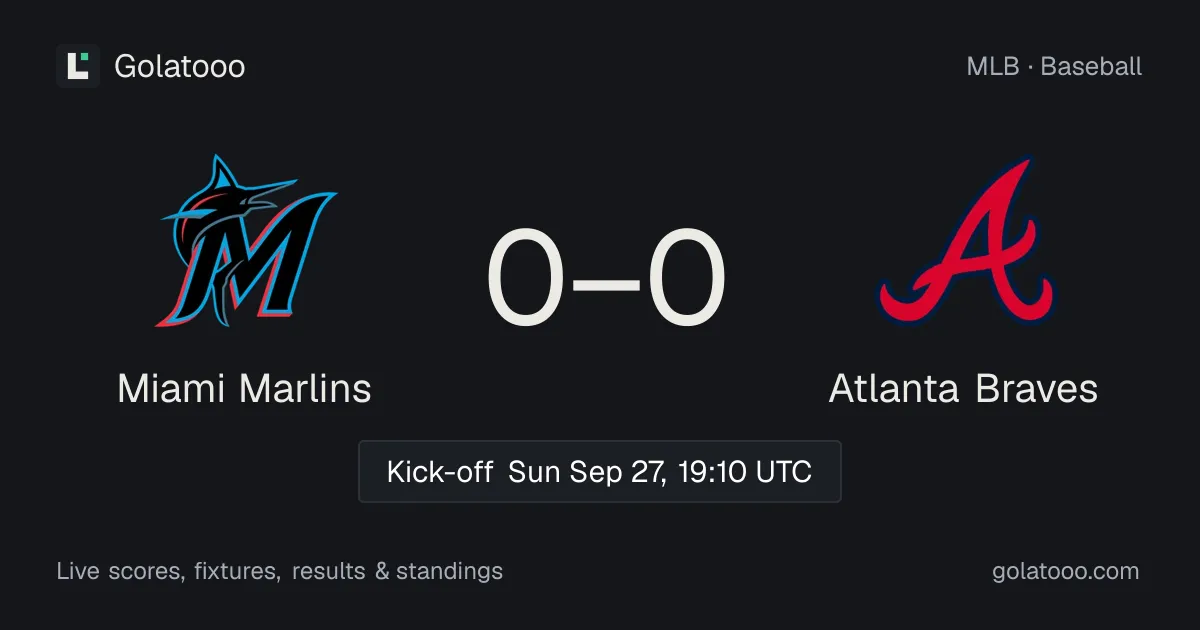This screenshot has width=1200, height=630.
Task: Click the fixtures word in the footer
Action: point(235,571)
